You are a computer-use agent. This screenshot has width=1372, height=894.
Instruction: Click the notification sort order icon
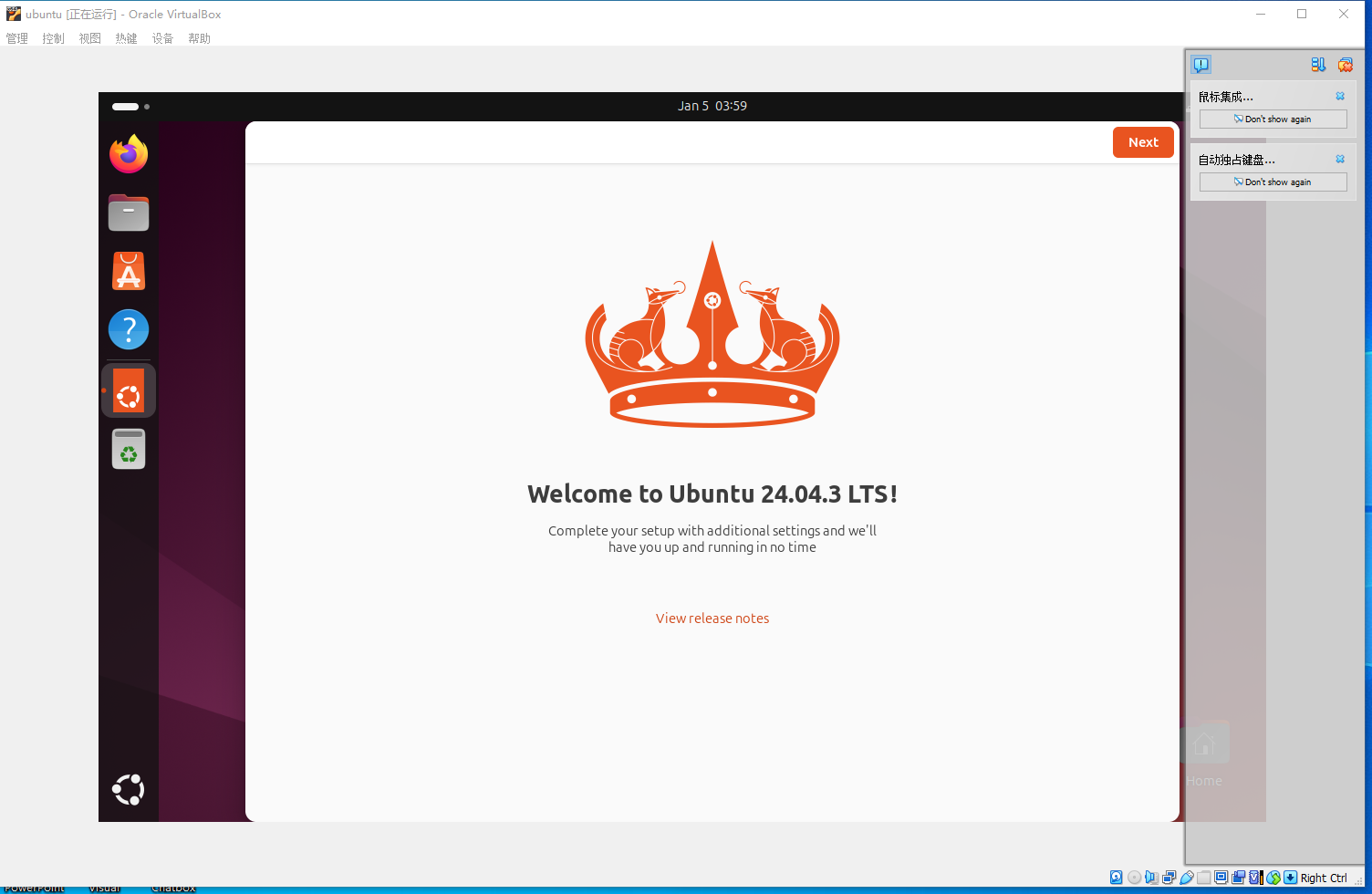tap(1318, 65)
